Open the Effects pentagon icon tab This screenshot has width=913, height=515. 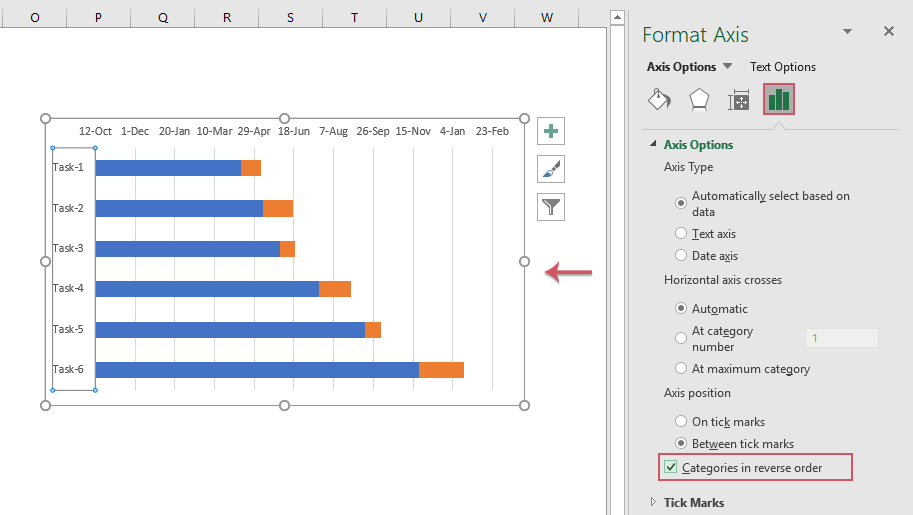click(x=699, y=99)
